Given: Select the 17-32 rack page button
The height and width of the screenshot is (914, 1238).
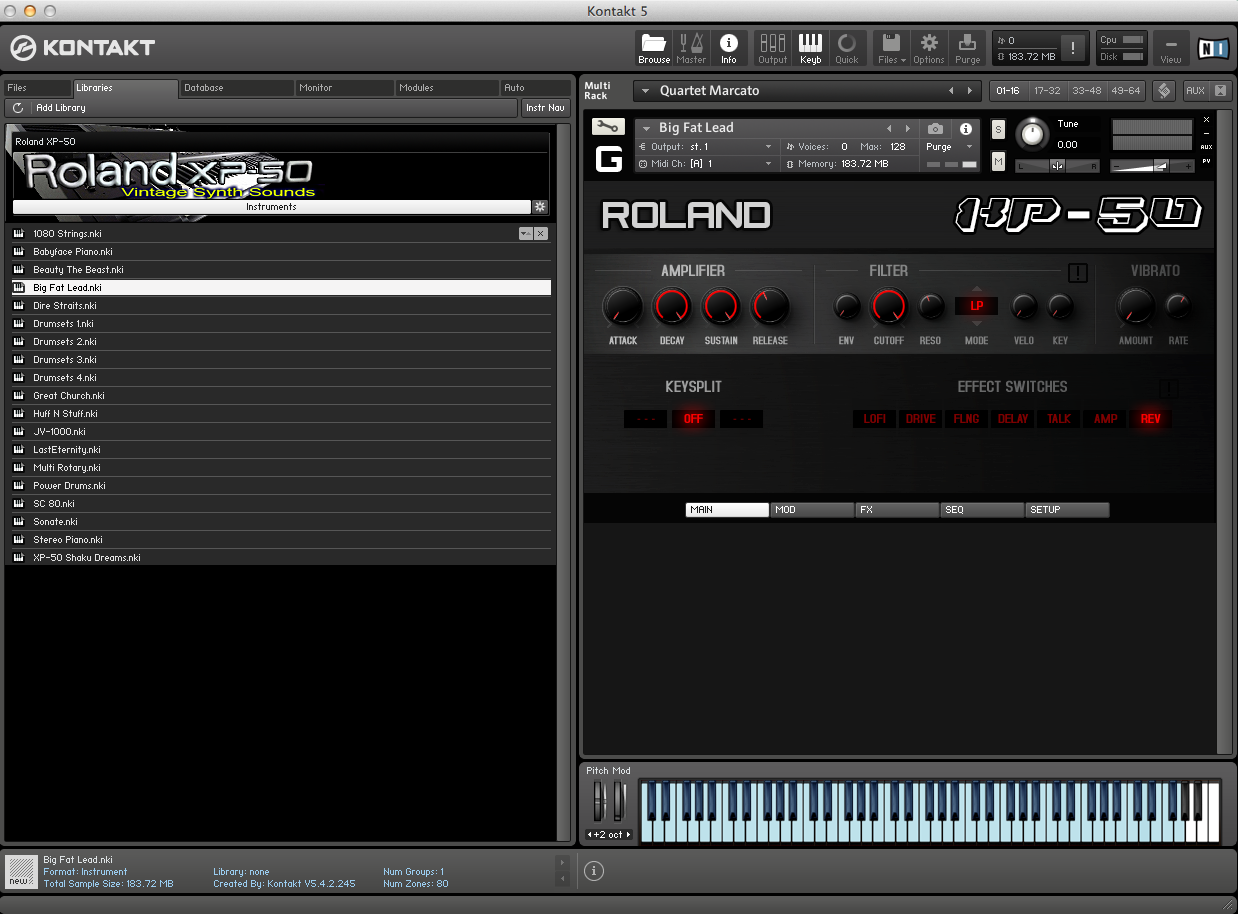Looking at the screenshot, I should point(1047,91).
